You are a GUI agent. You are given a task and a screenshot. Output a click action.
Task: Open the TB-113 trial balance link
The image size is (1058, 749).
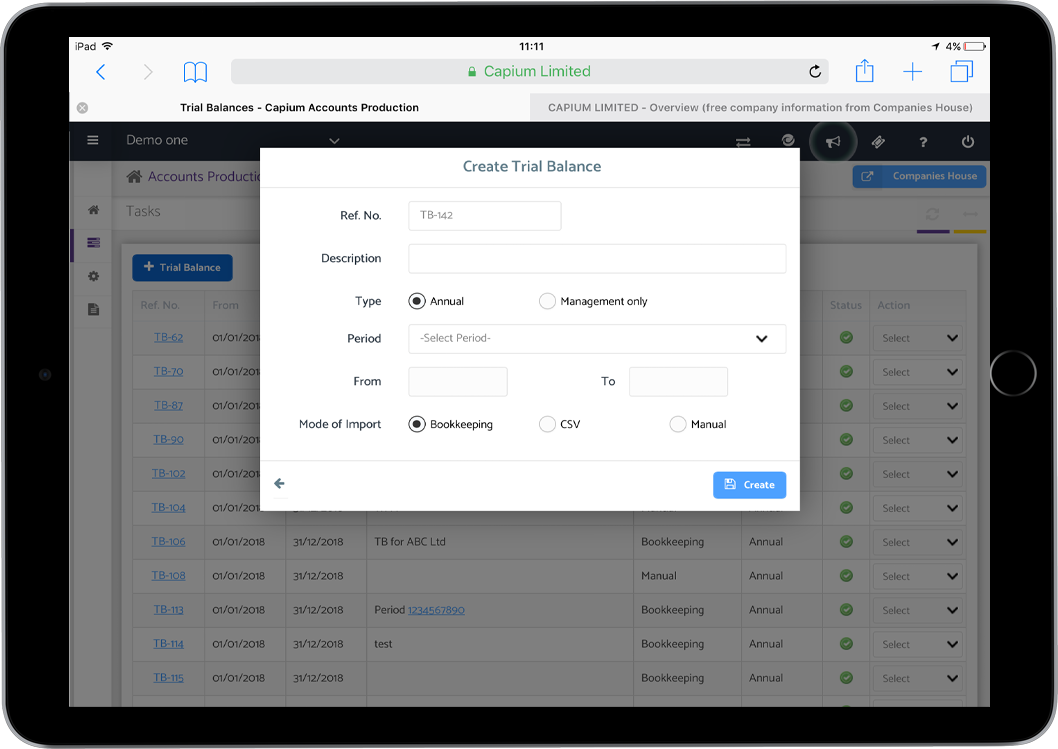coord(168,610)
